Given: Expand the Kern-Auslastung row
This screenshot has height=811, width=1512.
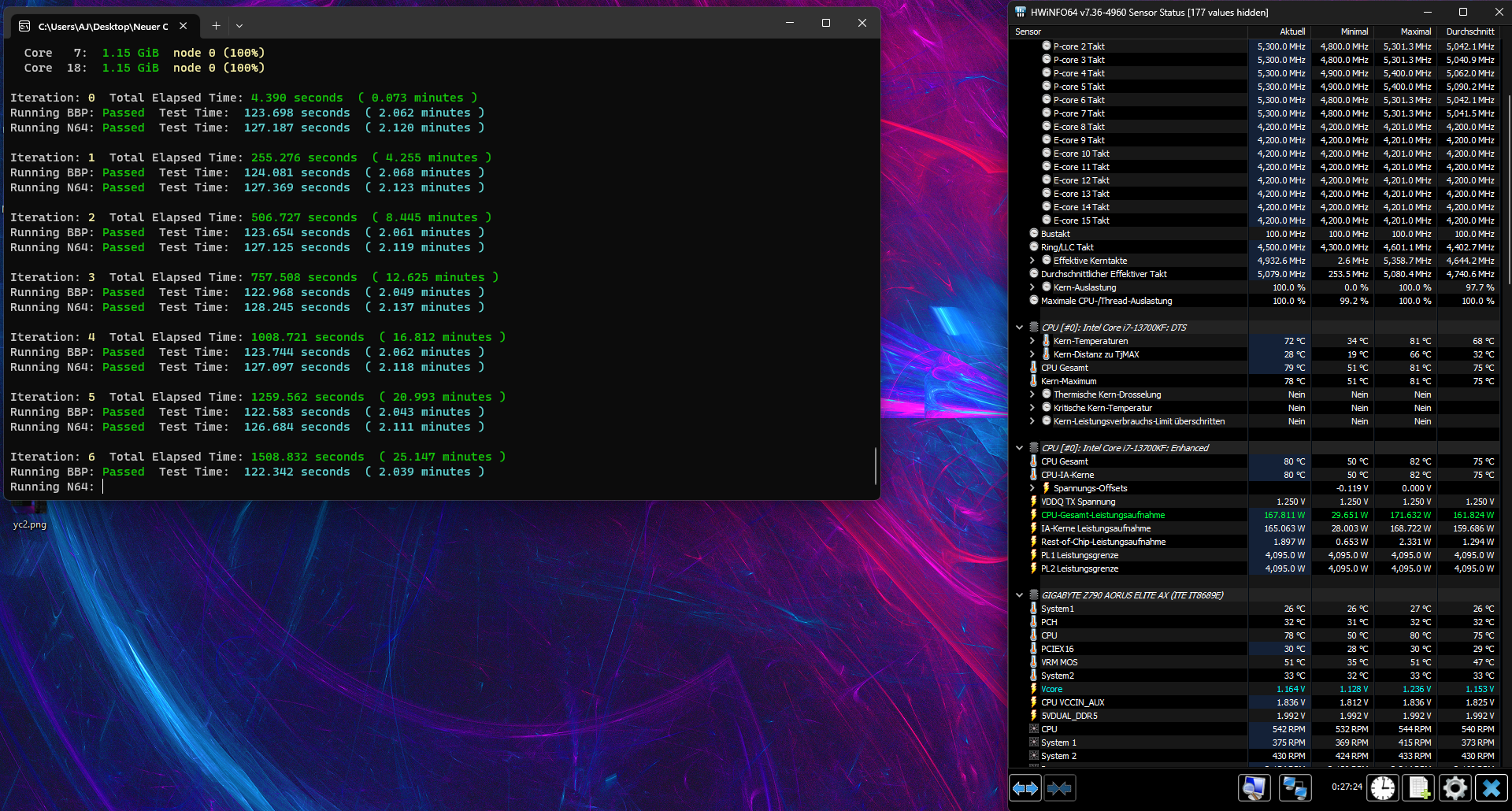Looking at the screenshot, I should coord(1032,287).
